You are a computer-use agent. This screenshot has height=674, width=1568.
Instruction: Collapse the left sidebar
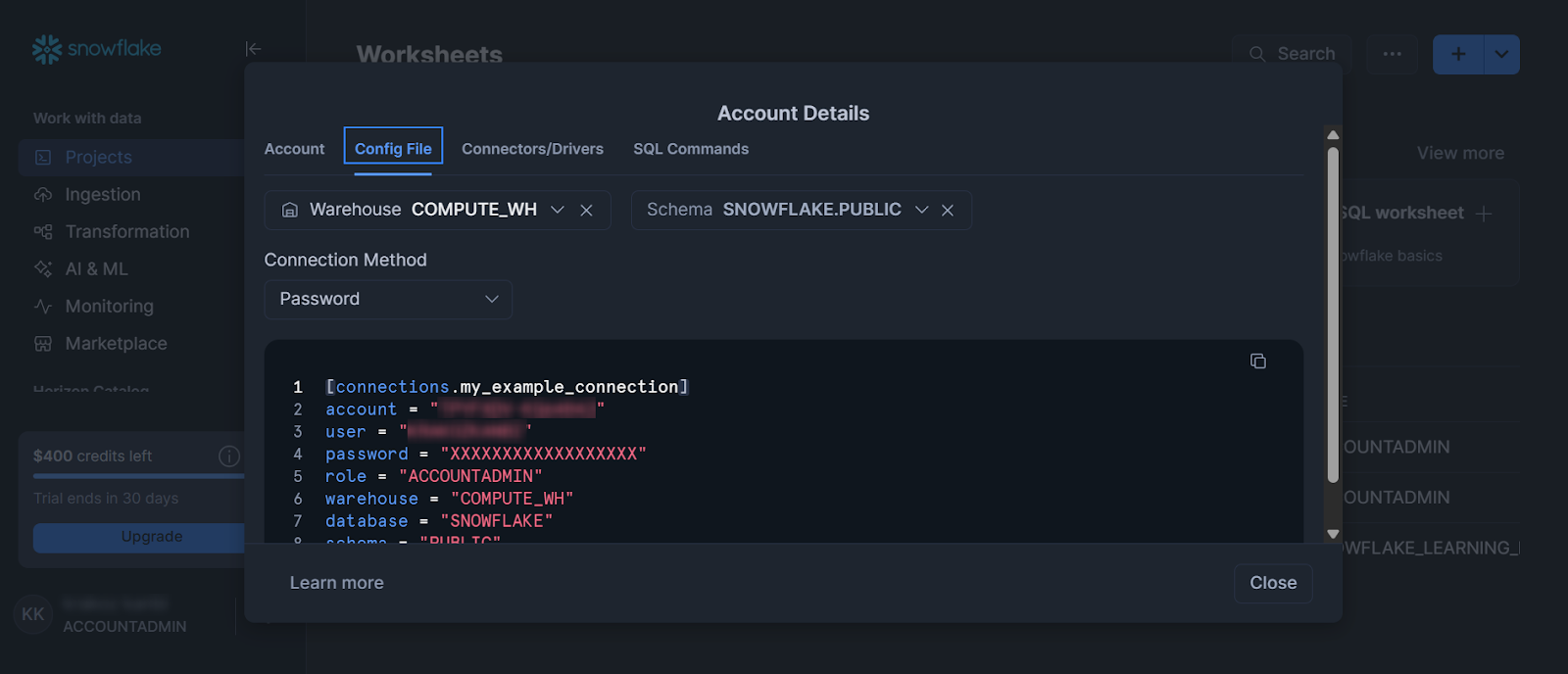(253, 48)
